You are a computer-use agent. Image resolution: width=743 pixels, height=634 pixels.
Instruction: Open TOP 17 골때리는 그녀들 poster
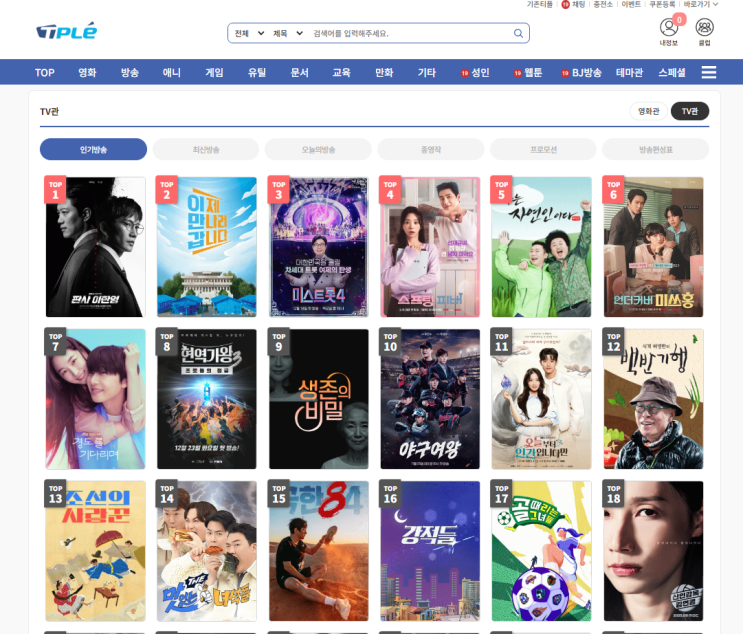pos(542,551)
